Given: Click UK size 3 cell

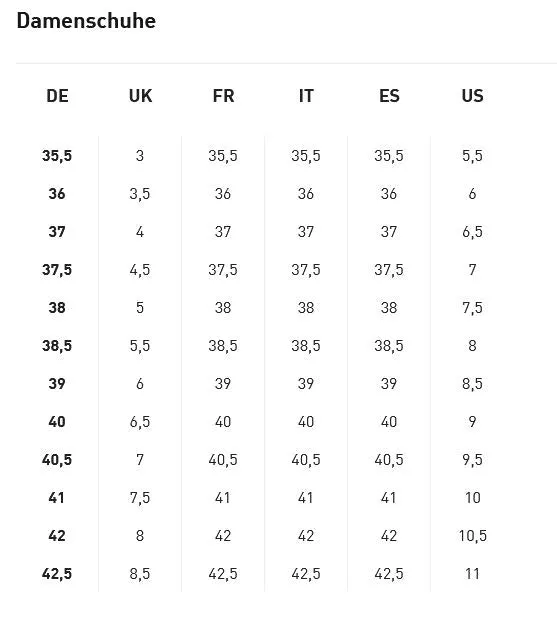Looking at the screenshot, I should point(140,156).
